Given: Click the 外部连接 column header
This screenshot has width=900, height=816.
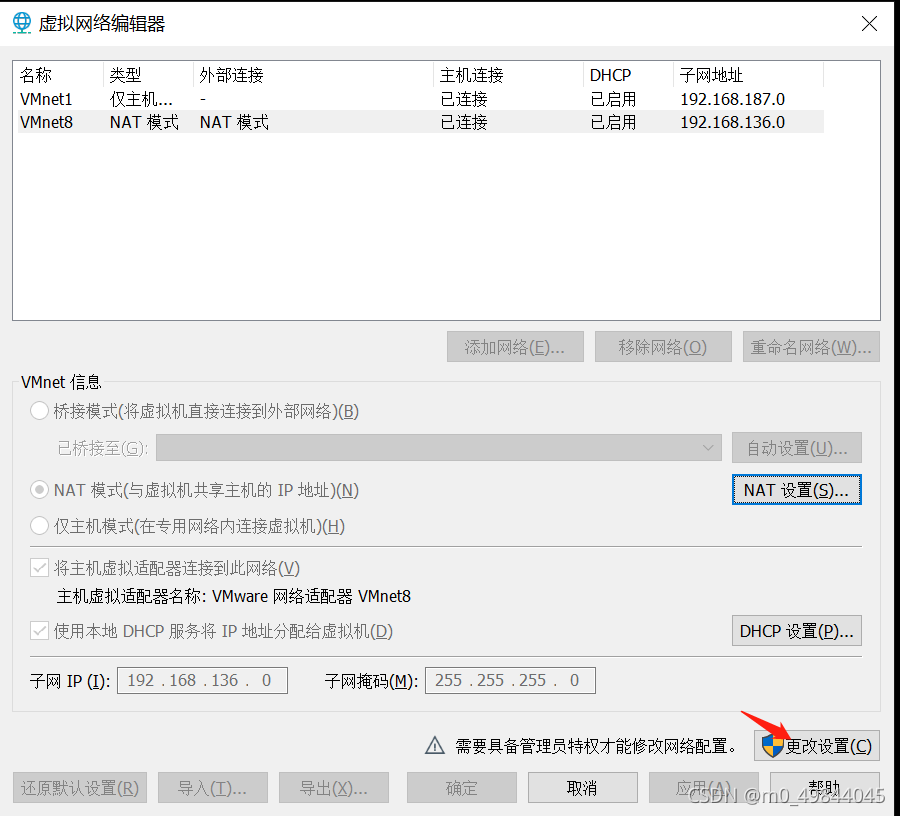Looking at the screenshot, I should tap(313, 75).
